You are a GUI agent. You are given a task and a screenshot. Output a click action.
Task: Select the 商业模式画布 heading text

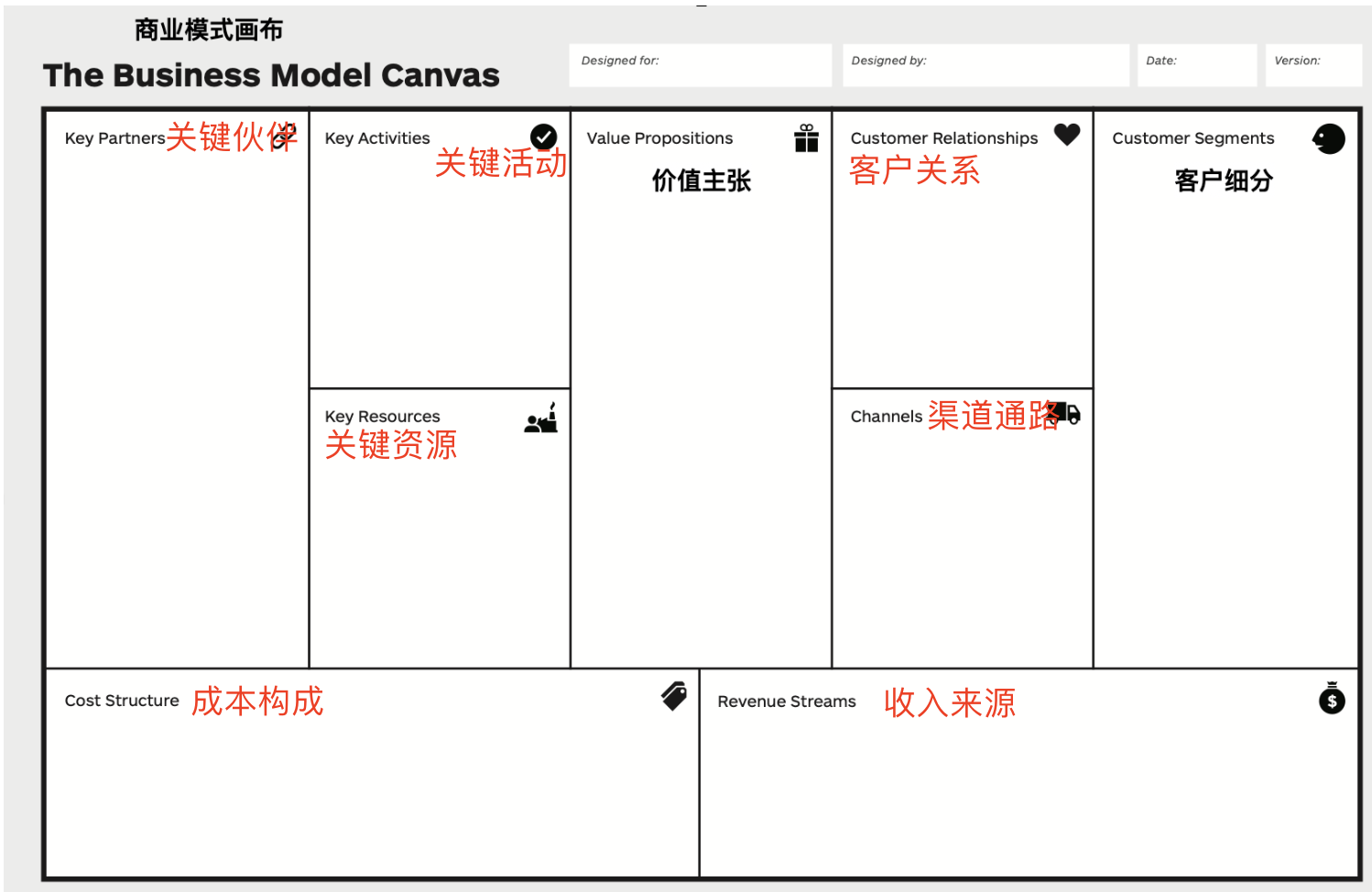209,30
